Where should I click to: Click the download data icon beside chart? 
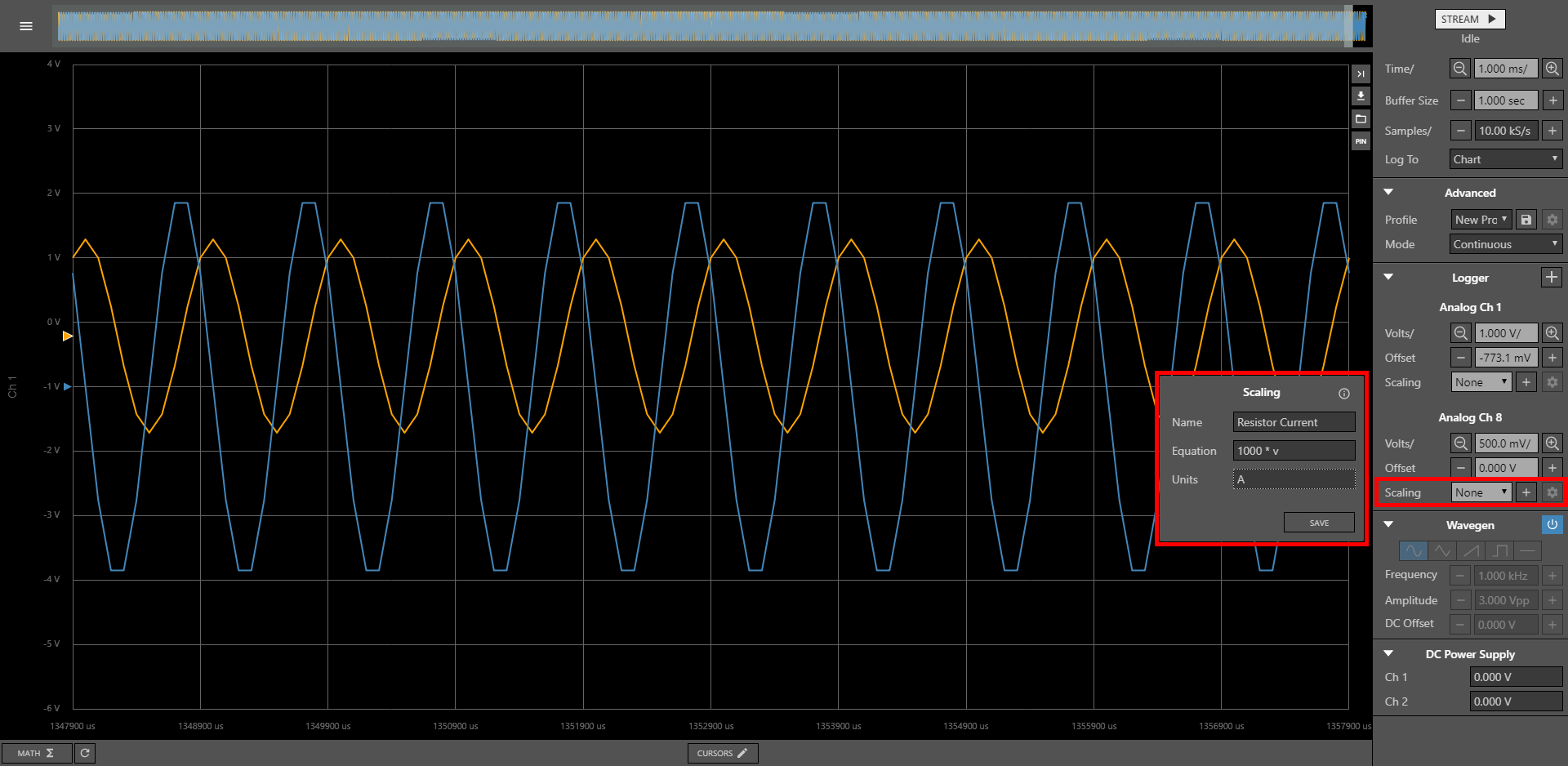(x=1361, y=96)
